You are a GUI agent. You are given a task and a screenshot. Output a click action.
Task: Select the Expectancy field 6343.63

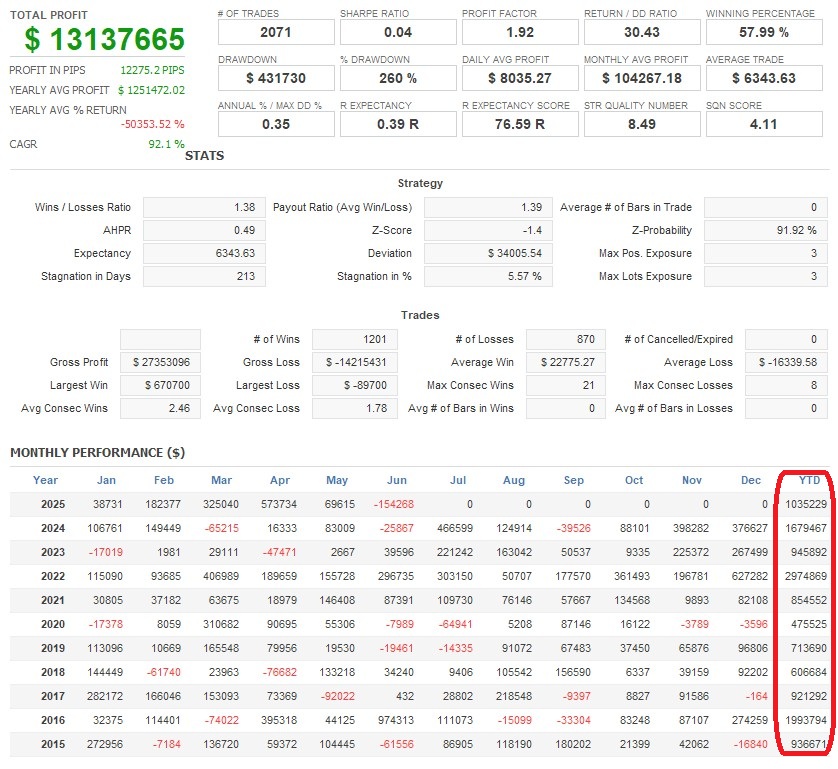(x=204, y=253)
